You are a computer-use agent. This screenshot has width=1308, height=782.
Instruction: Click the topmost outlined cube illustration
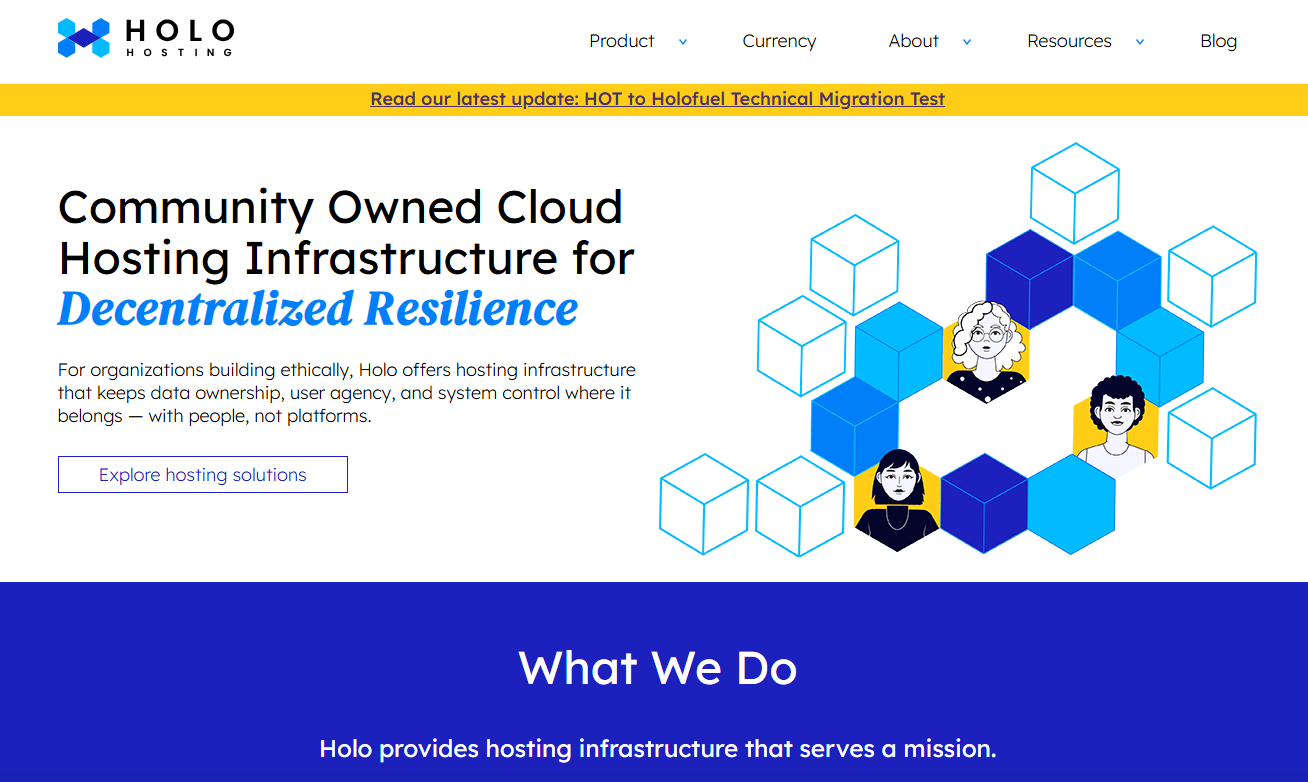[x=1074, y=192]
